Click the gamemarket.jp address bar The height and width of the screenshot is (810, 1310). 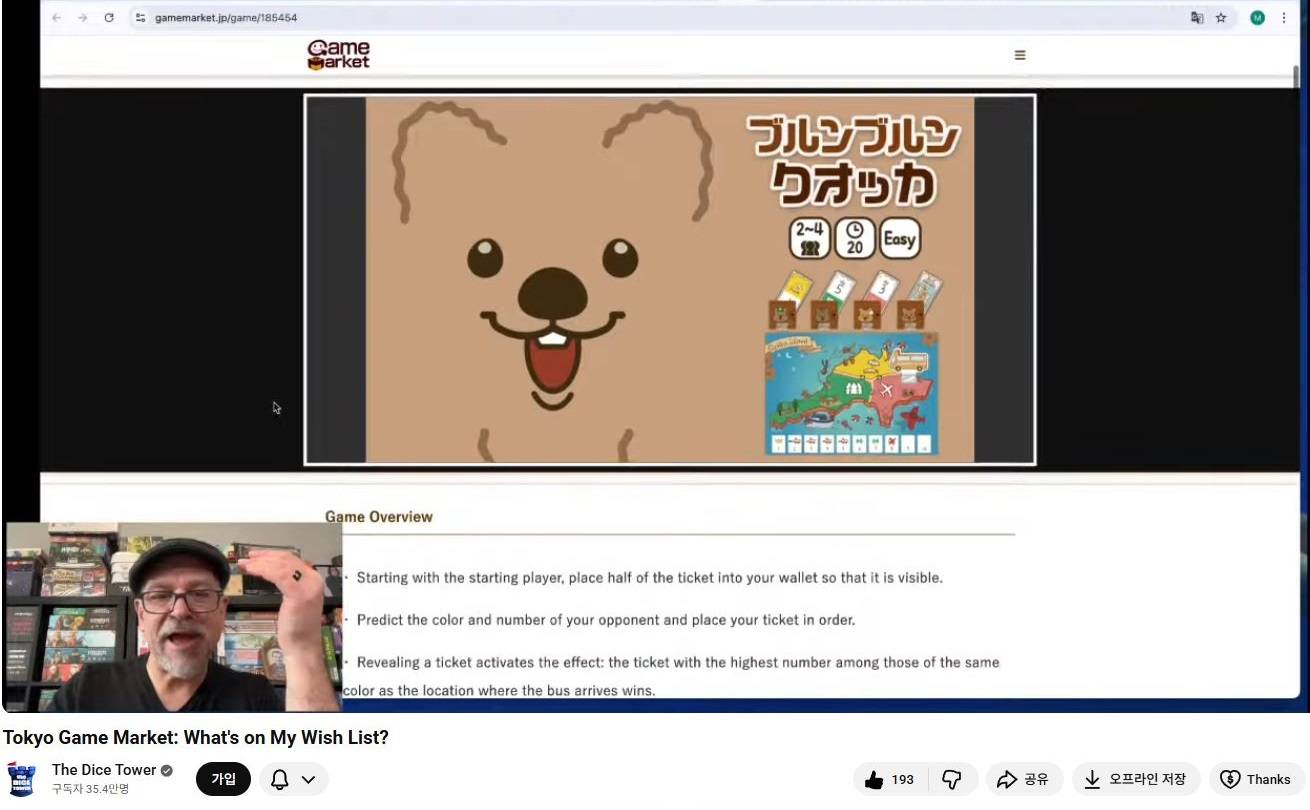(x=600, y=18)
